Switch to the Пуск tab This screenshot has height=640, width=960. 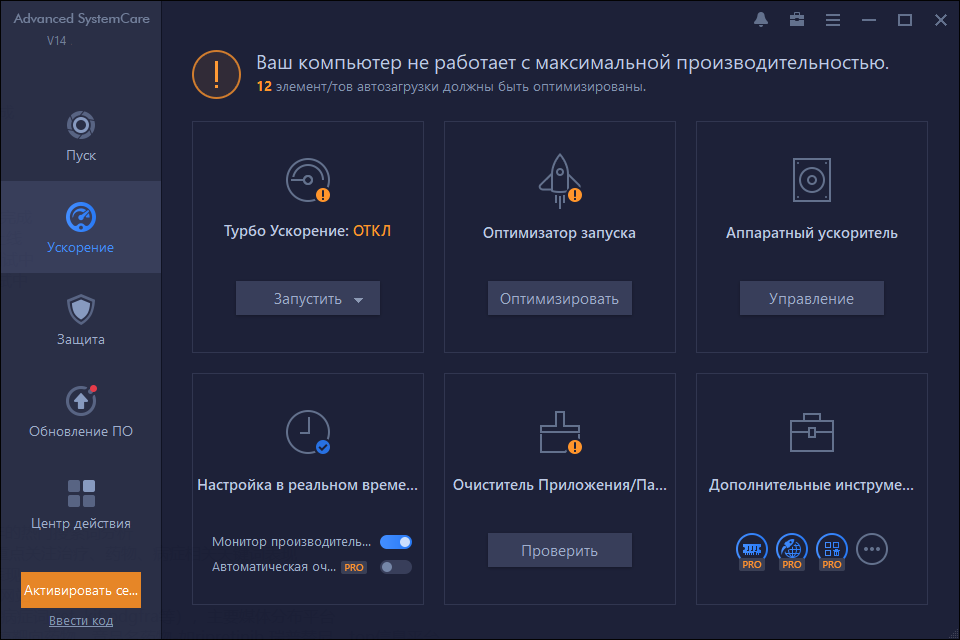click(x=81, y=137)
